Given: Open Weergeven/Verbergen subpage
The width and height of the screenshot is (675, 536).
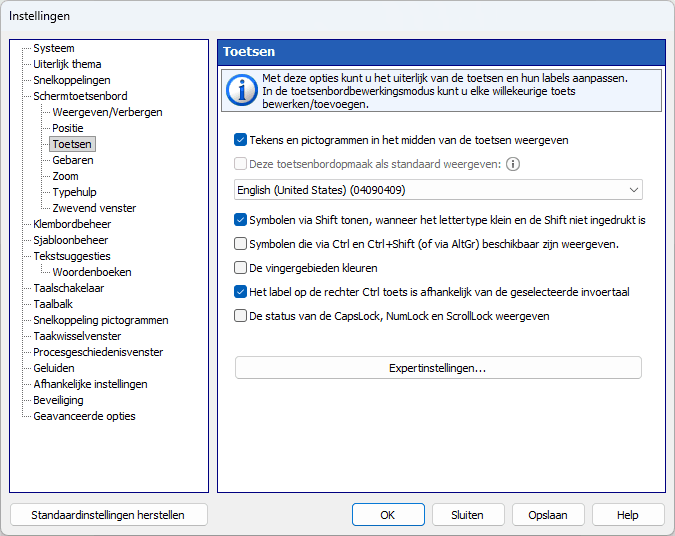Looking at the screenshot, I should coord(107,112).
